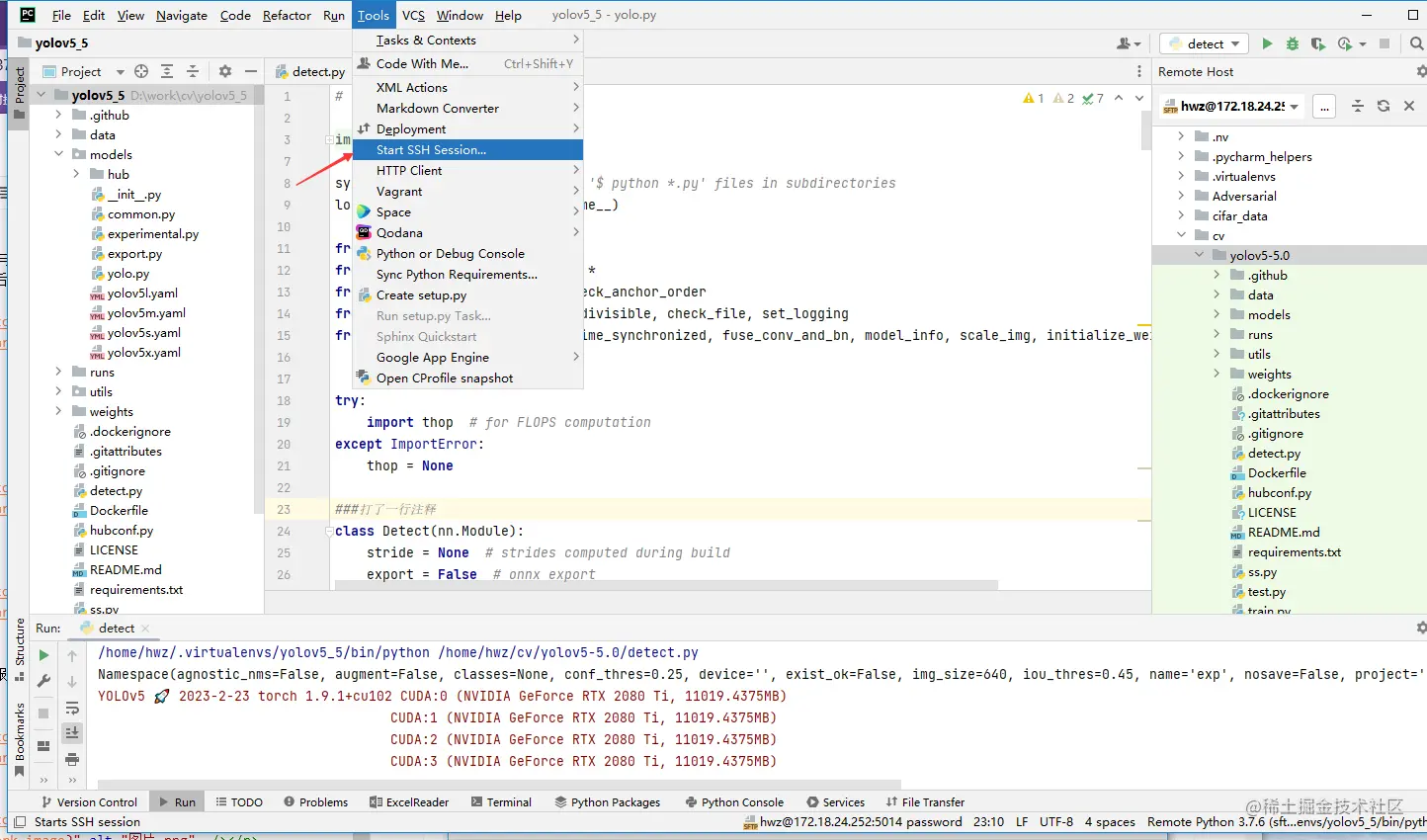Viewport: 1427px width, 840px height.
Task: Start debugging with the green bug icon
Action: 1293,43
